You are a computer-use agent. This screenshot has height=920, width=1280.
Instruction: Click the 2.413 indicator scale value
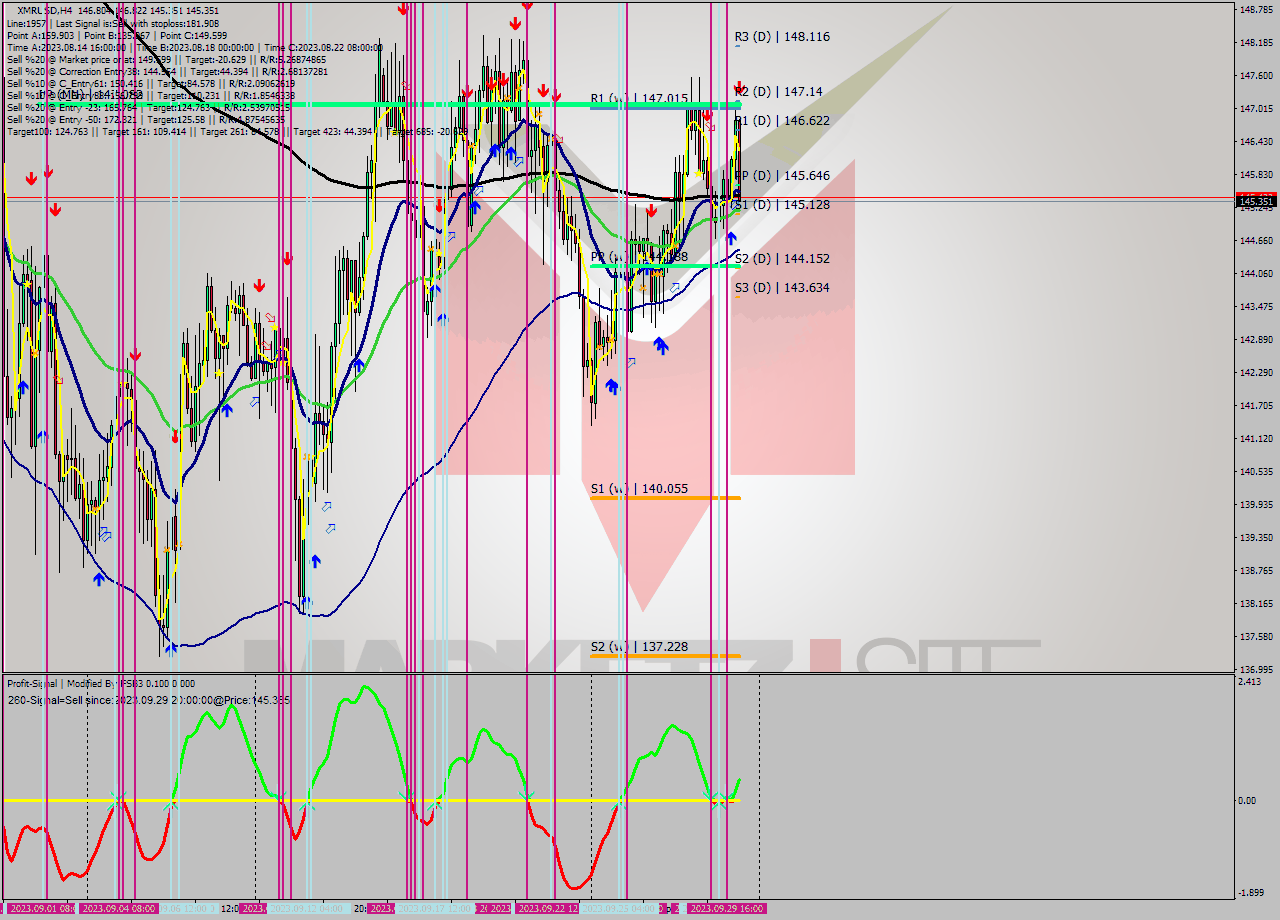click(x=1250, y=682)
